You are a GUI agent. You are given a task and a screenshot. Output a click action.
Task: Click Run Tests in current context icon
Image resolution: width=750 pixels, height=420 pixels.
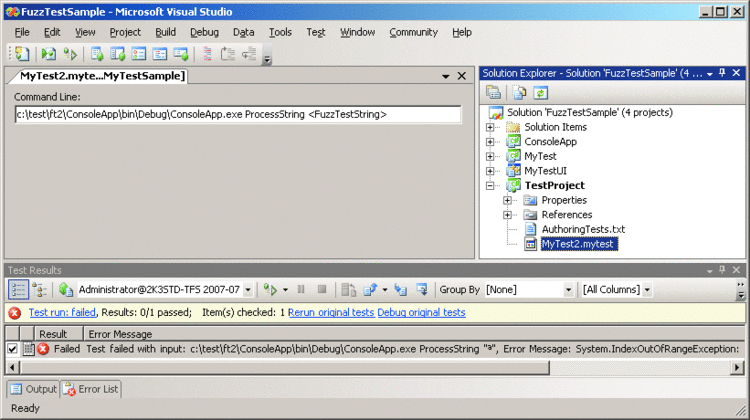[48, 54]
